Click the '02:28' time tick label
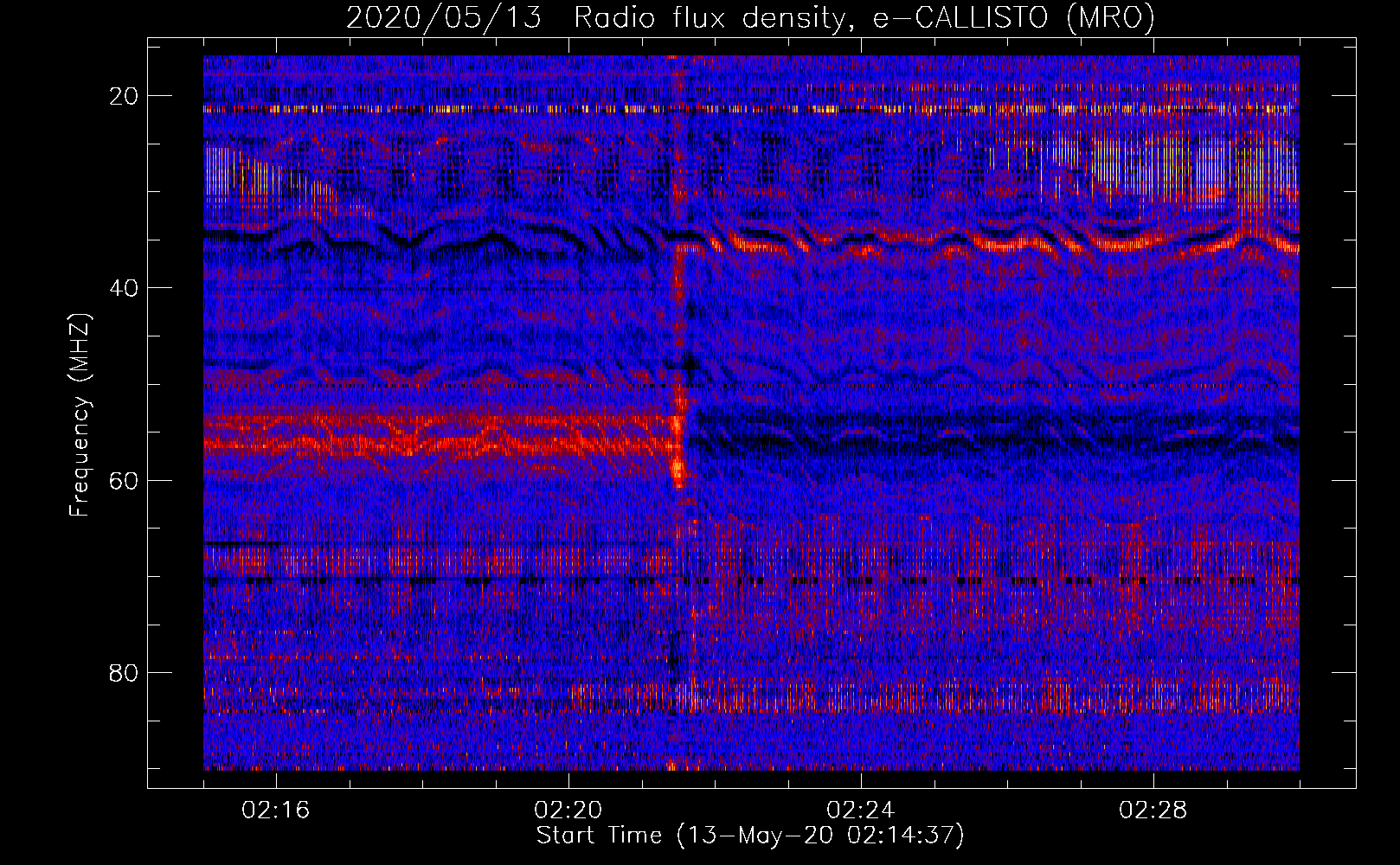This screenshot has width=1400, height=865. pyautogui.click(x=1153, y=810)
